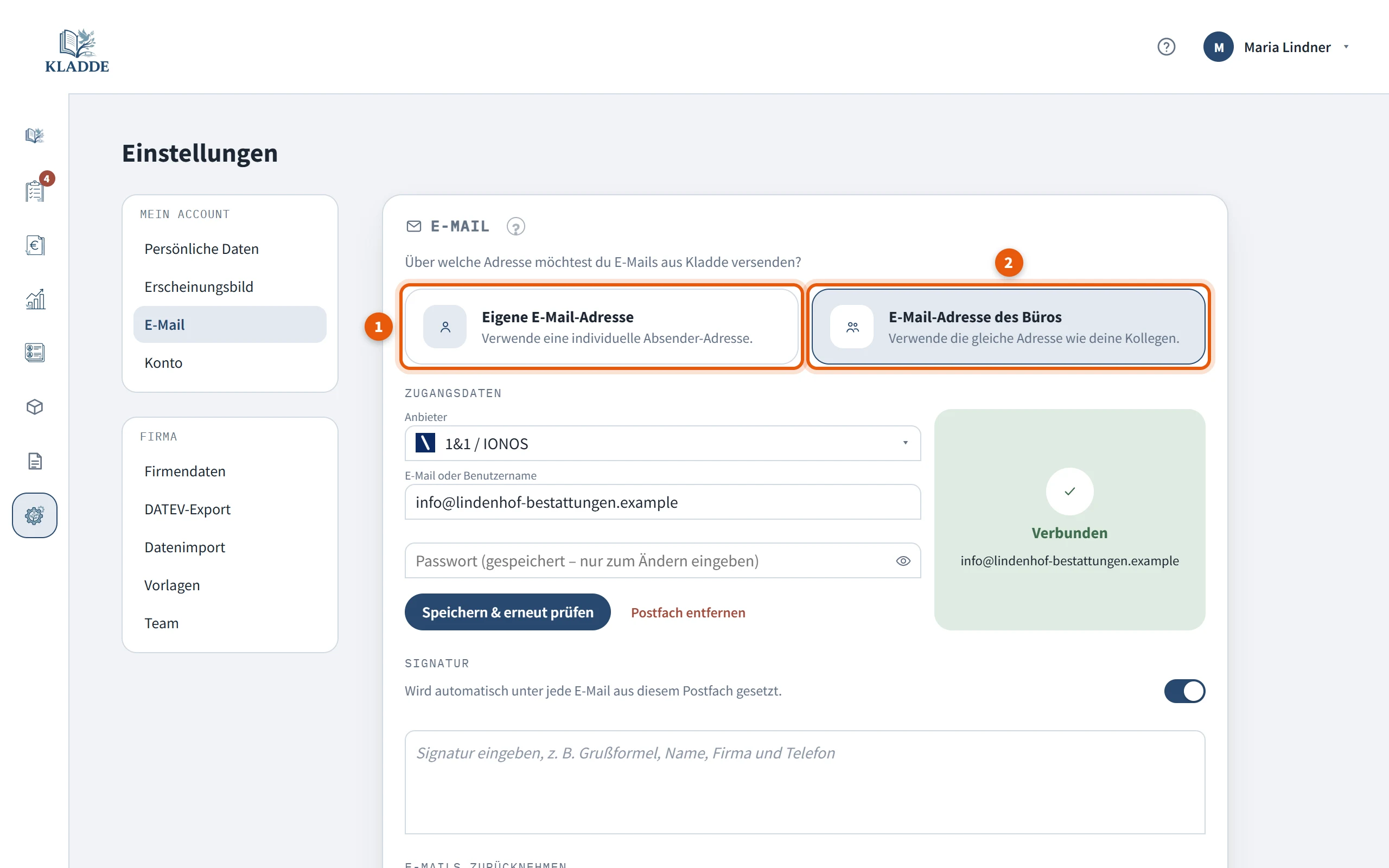
Task: Click the envelope icon beside E-MAIL heading
Action: [414, 227]
